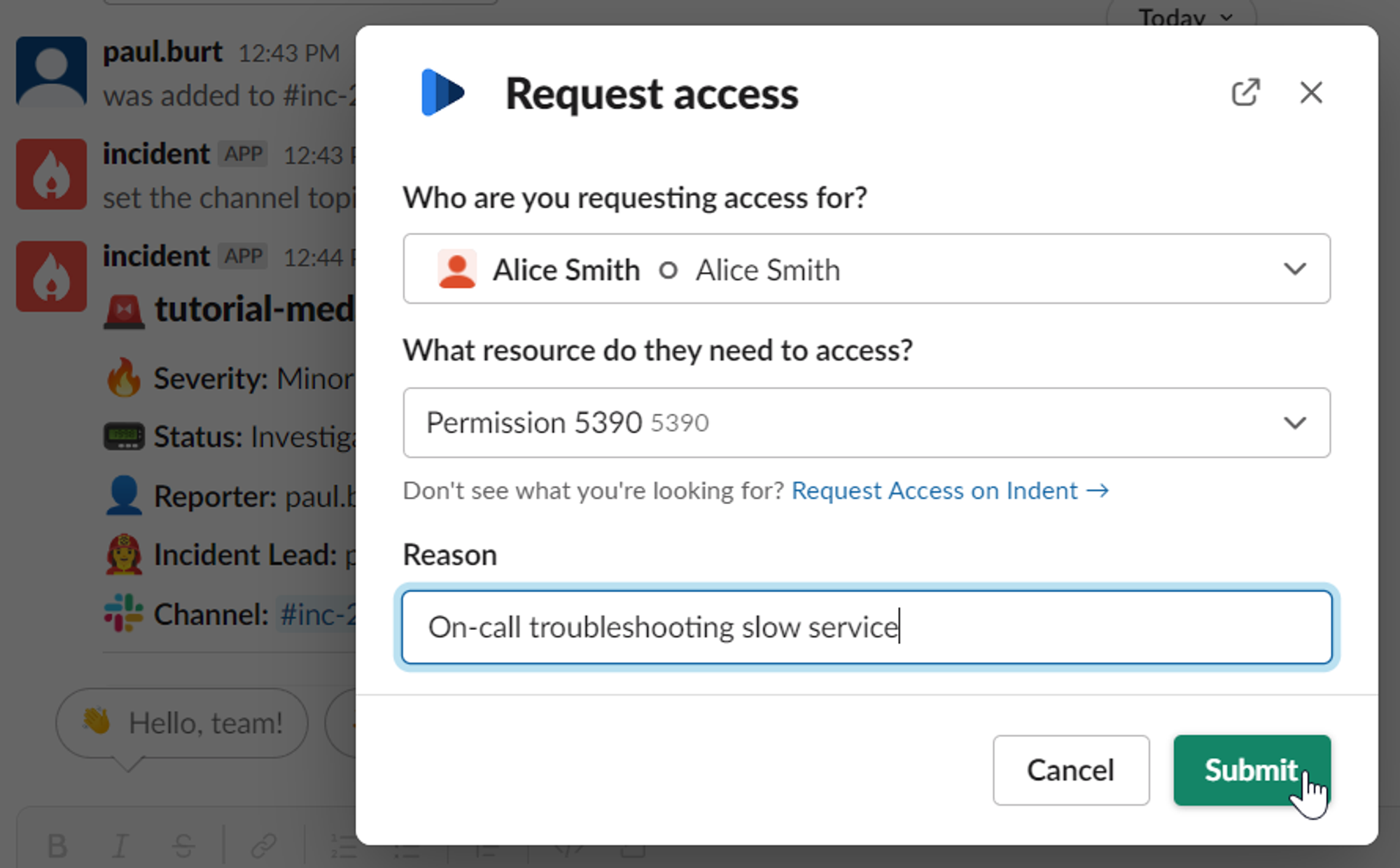Expand the Today date dropdown
This screenshot has width=1400, height=868.
pyautogui.click(x=1182, y=17)
